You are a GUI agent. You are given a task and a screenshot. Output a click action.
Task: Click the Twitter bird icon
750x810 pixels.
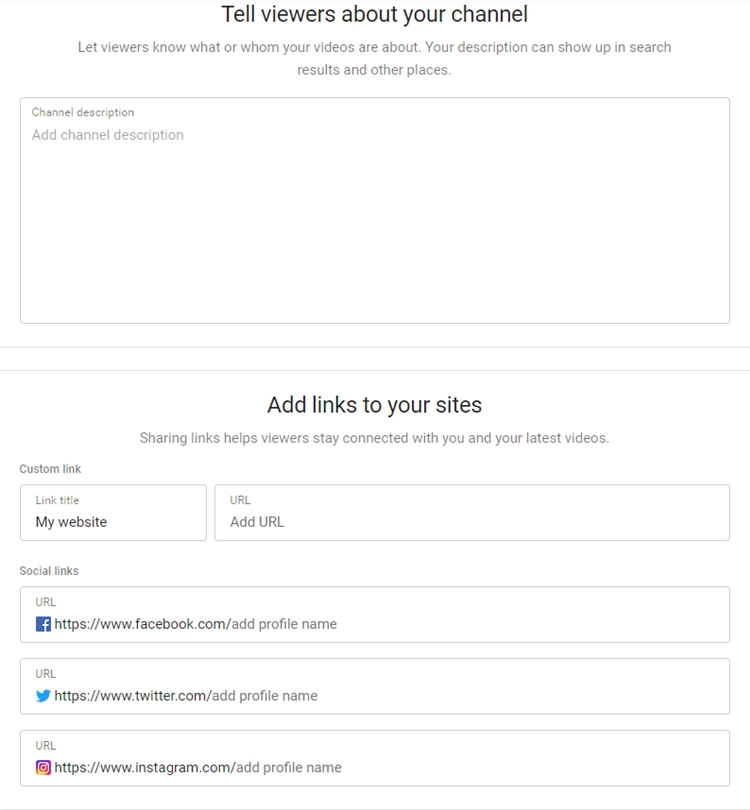tap(43, 696)
